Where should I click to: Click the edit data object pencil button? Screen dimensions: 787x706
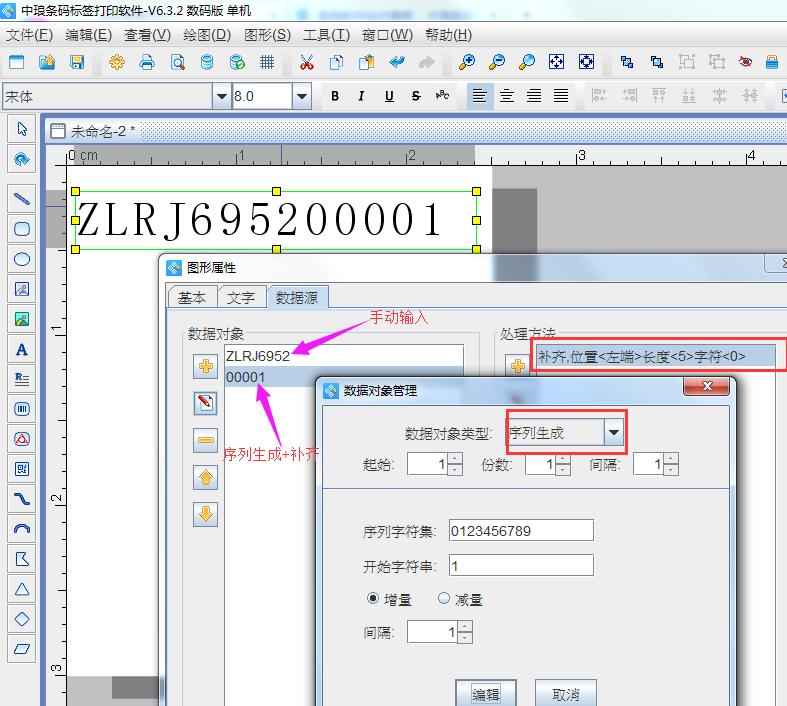click(x=205, y=403)
